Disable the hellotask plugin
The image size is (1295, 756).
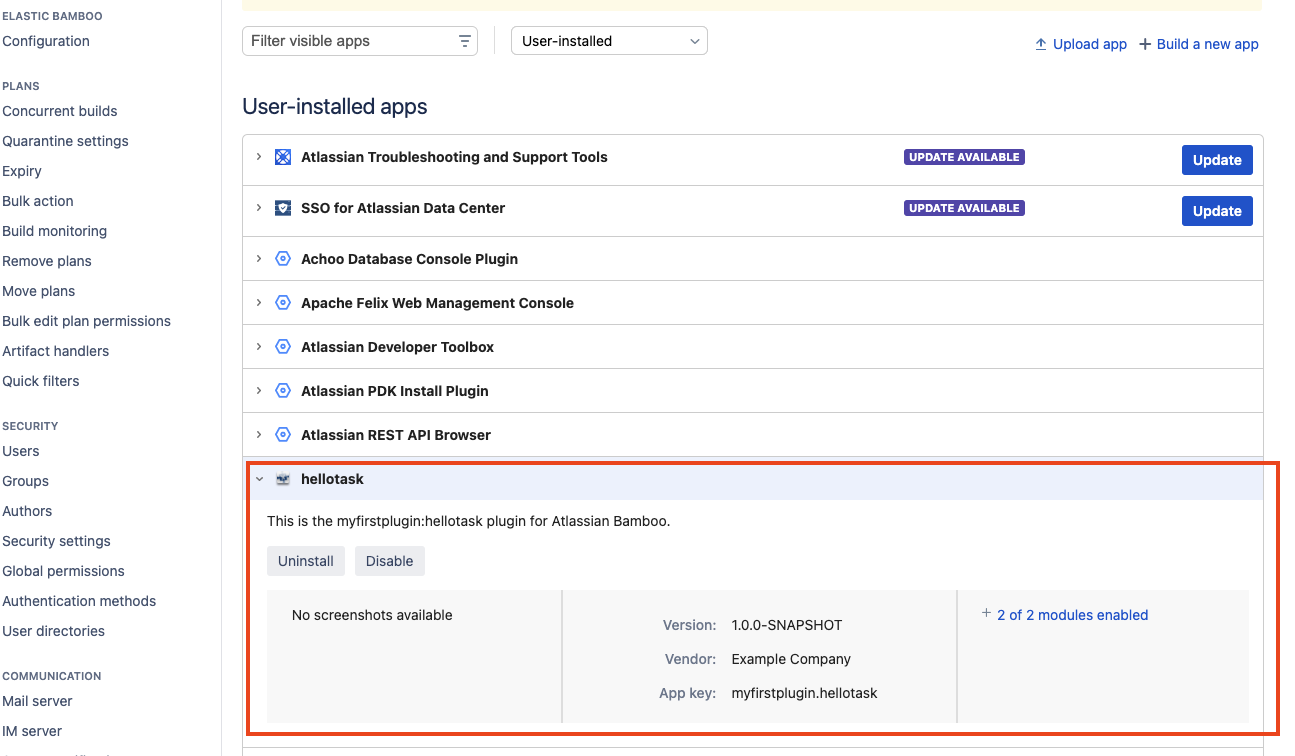[389, 561]
